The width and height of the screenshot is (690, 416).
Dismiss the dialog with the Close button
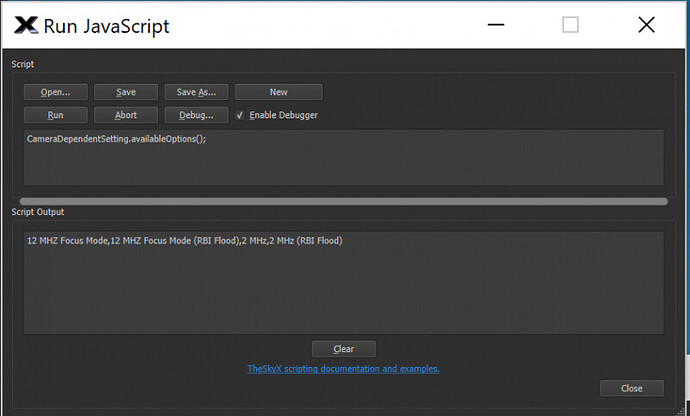tap(631, 388)
